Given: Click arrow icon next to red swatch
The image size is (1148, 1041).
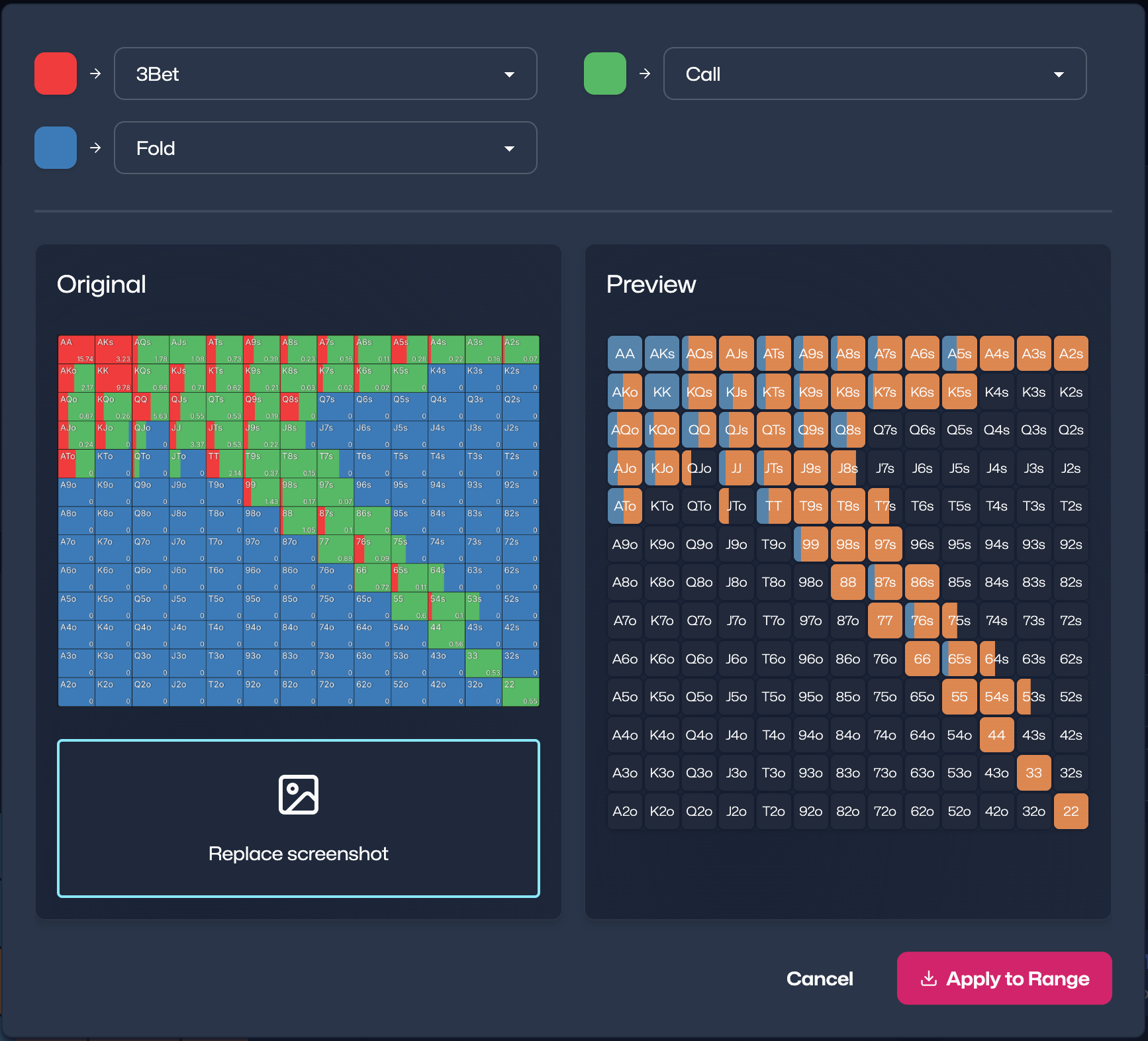Looking at the screenshot, I should pyautogui.click(x=95, y=74).
